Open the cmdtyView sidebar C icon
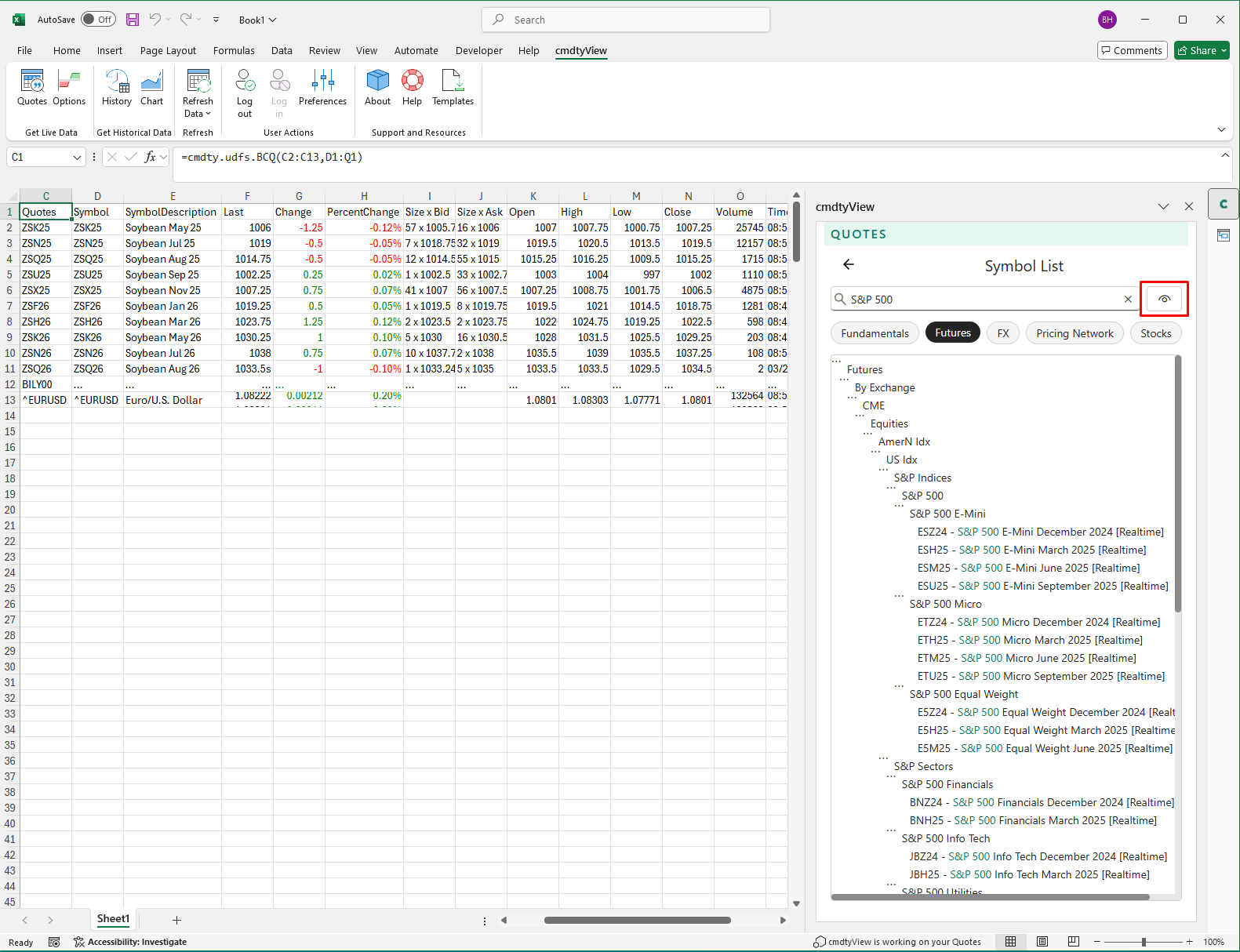Screen dimensions: 1240x952 [1223, 204]
